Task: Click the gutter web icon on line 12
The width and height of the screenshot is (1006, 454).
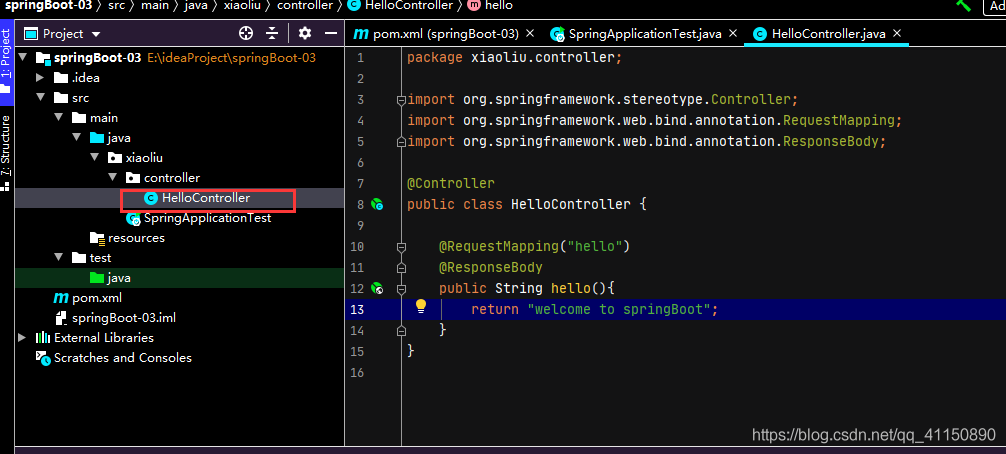Action: (377, 289)
